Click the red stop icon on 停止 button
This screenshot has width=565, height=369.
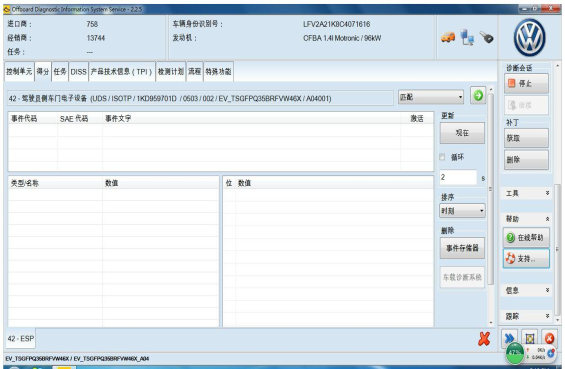click(x=511, y=83)
